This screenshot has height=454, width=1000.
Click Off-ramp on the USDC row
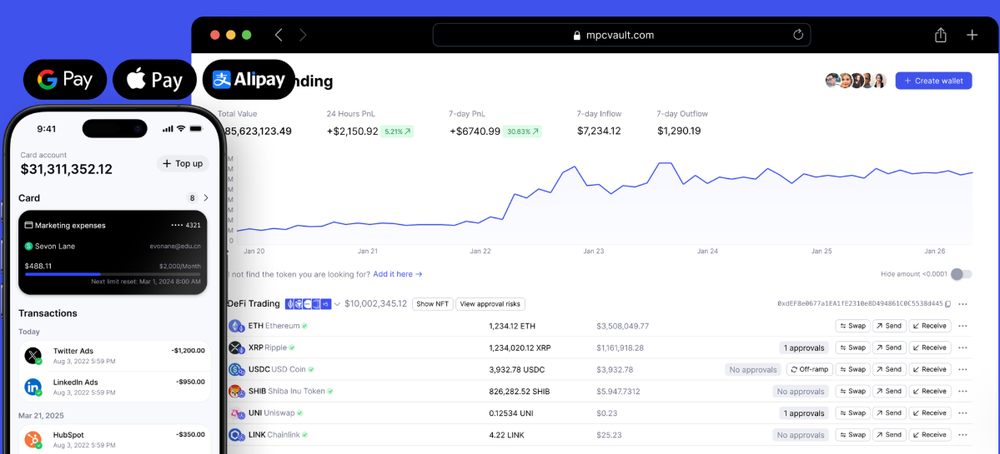pyautogui.click(x=809, y=369)
